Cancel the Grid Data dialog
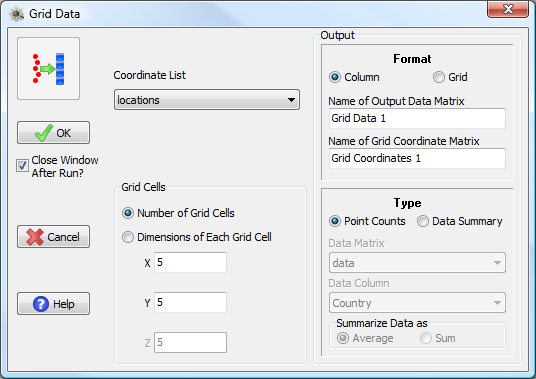Image resolution: width=536 pixels, height=379 pixels. (x=54, y=236)
